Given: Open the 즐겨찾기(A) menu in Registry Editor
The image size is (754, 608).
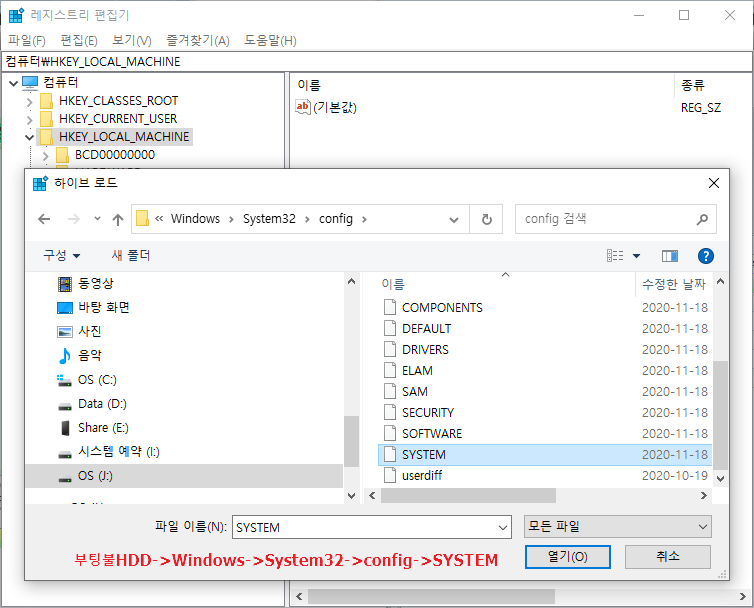Looking at the screenshot, I should coord(198,40).
